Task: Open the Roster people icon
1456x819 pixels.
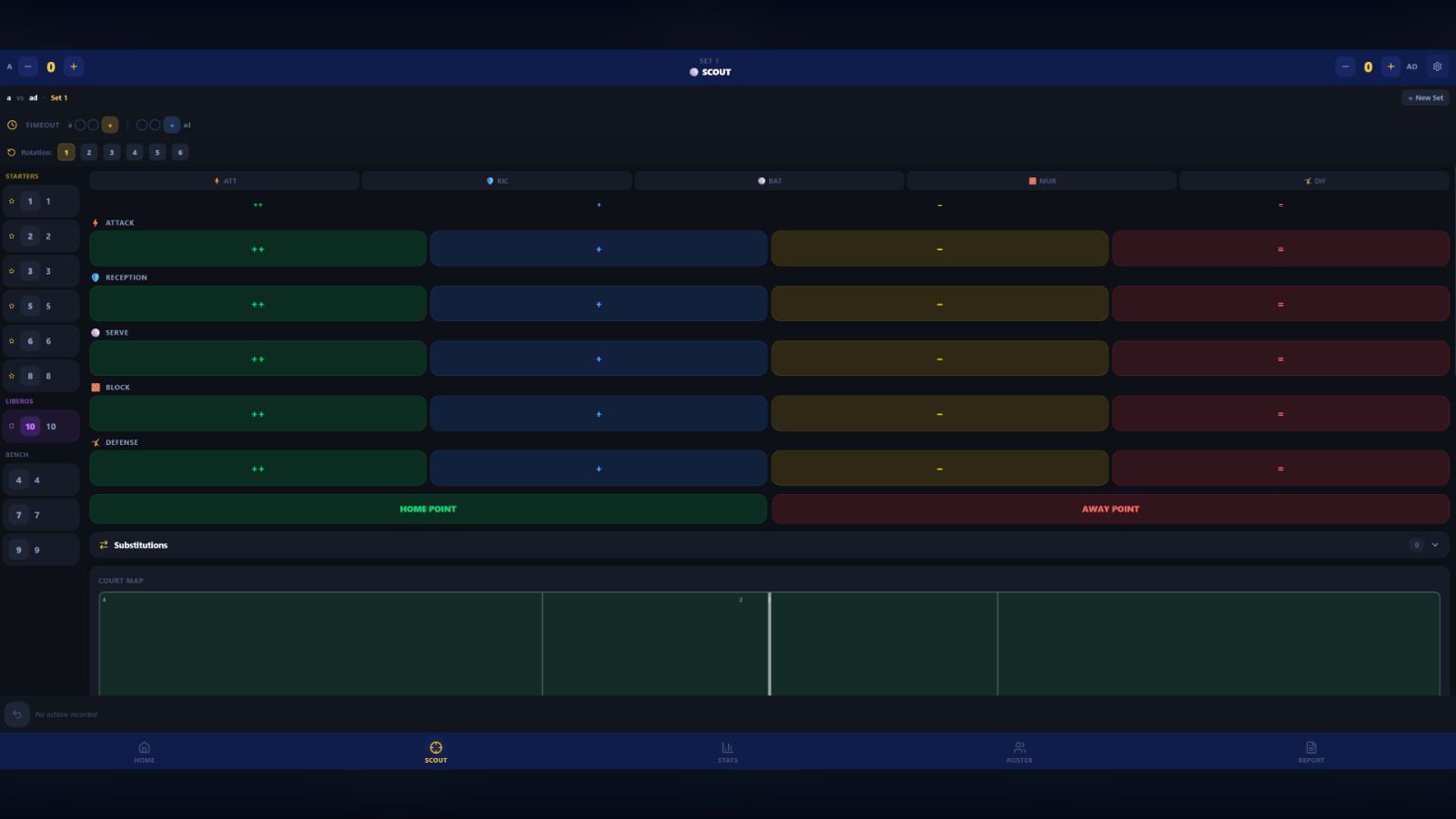Action: 1019,747
